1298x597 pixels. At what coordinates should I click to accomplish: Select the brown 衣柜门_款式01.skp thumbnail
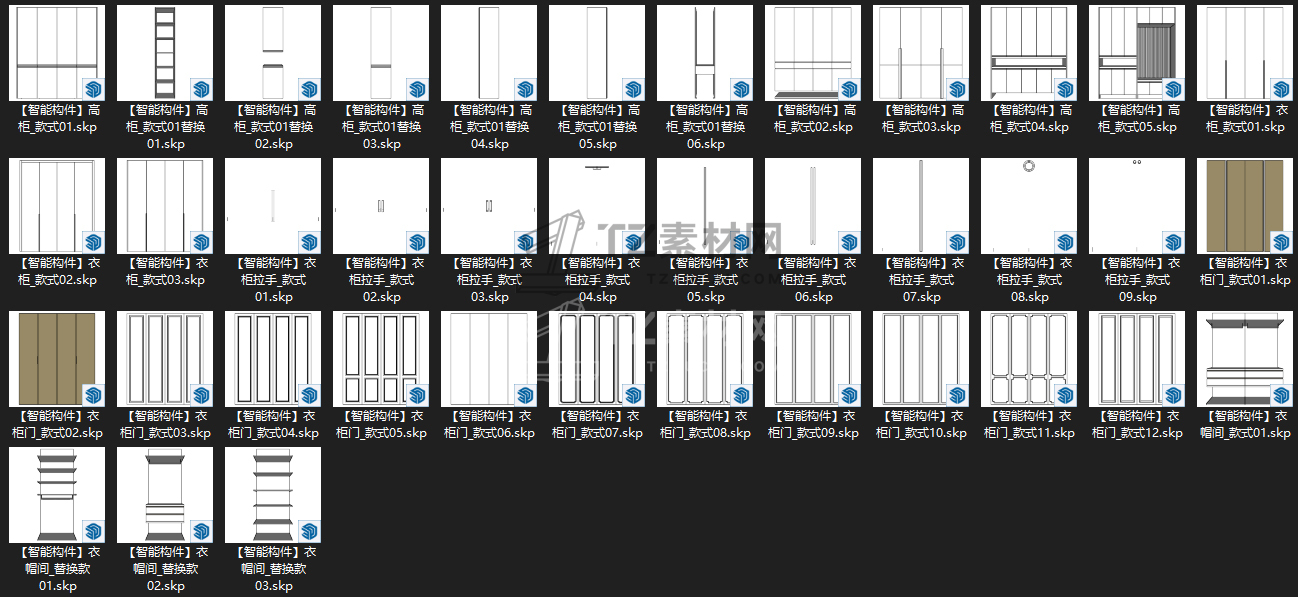point(1245,206)
